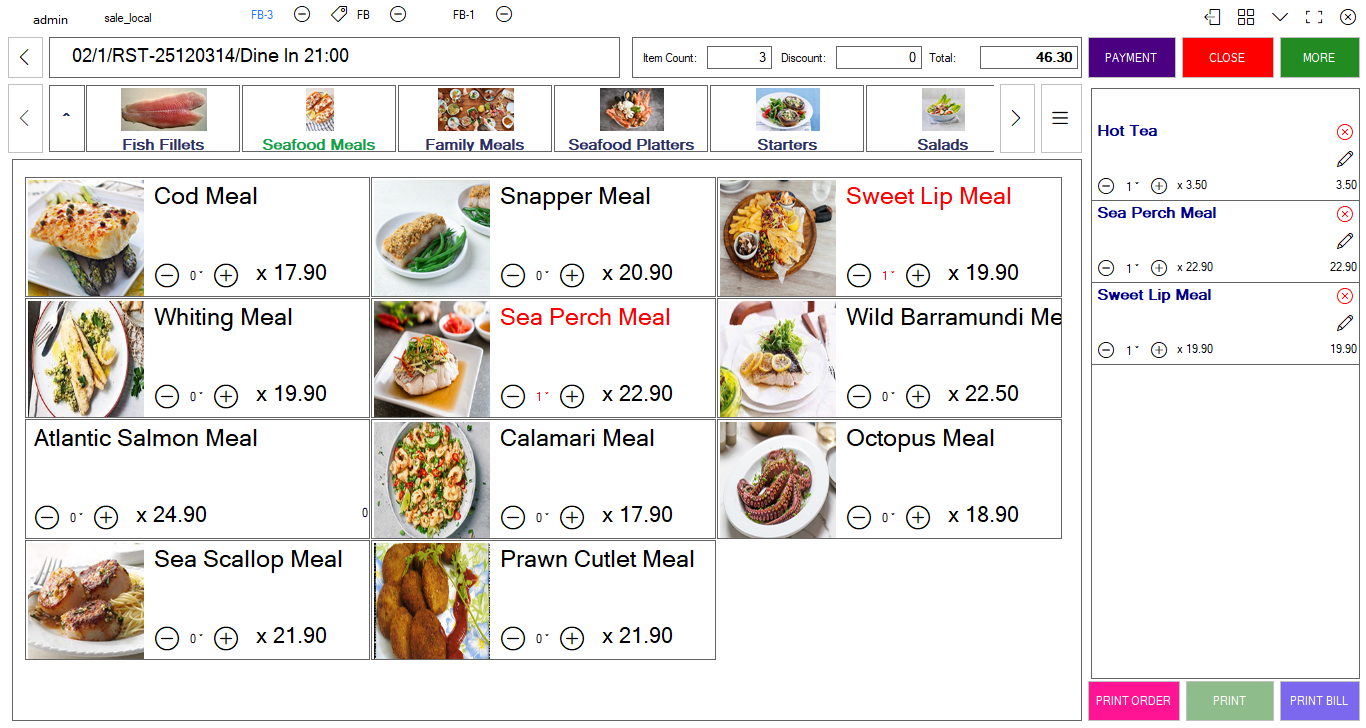Click the green MORE button

tap(1319, 58)
